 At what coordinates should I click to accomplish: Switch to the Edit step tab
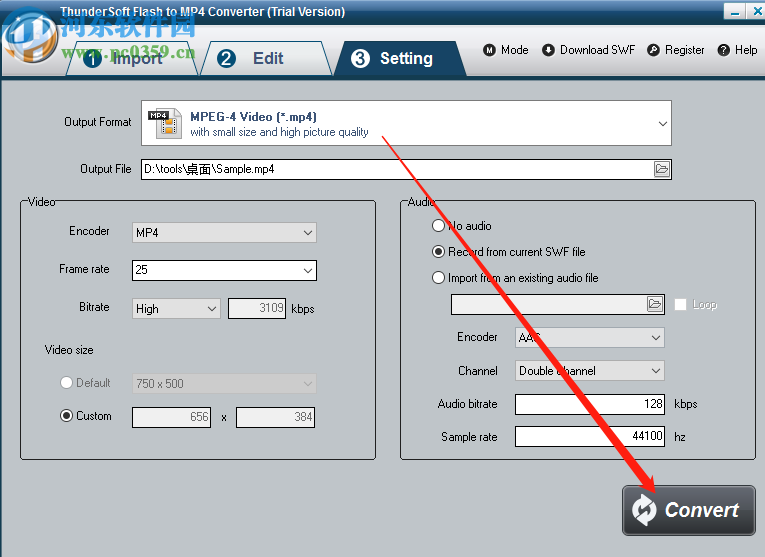(266, 59)
